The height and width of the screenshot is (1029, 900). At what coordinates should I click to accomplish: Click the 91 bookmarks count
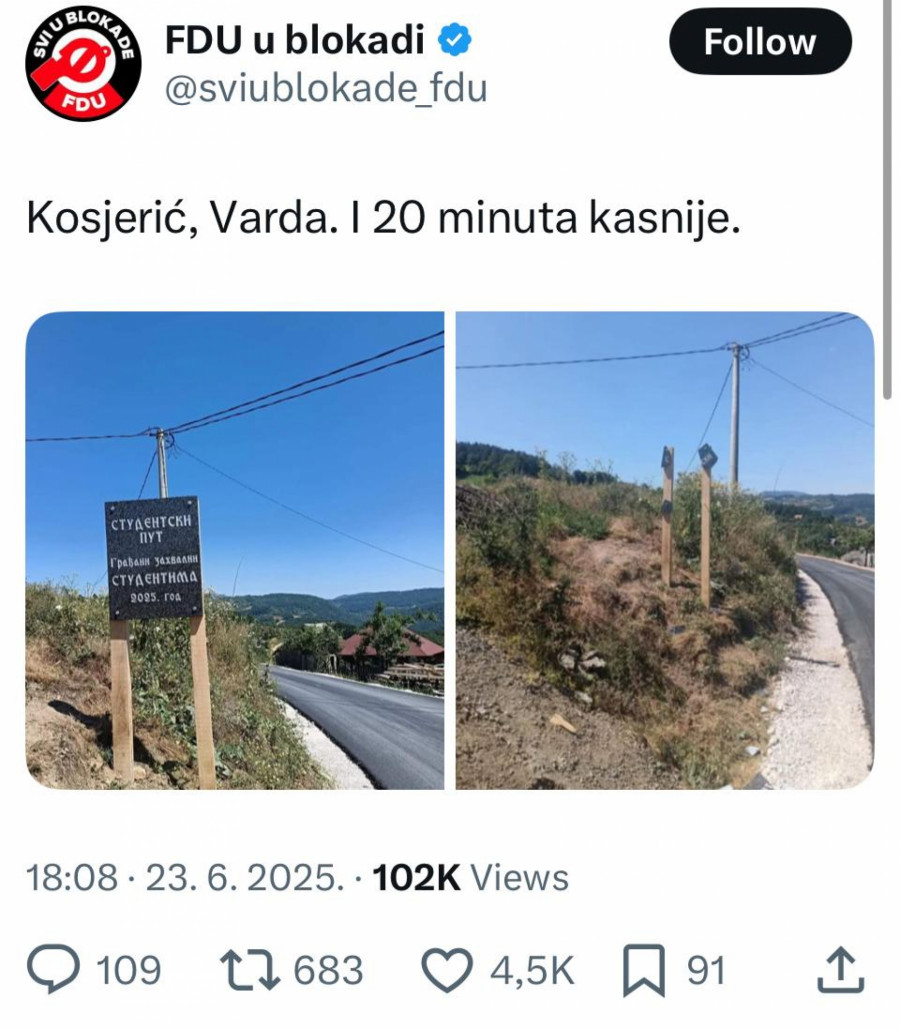[706, 971]
